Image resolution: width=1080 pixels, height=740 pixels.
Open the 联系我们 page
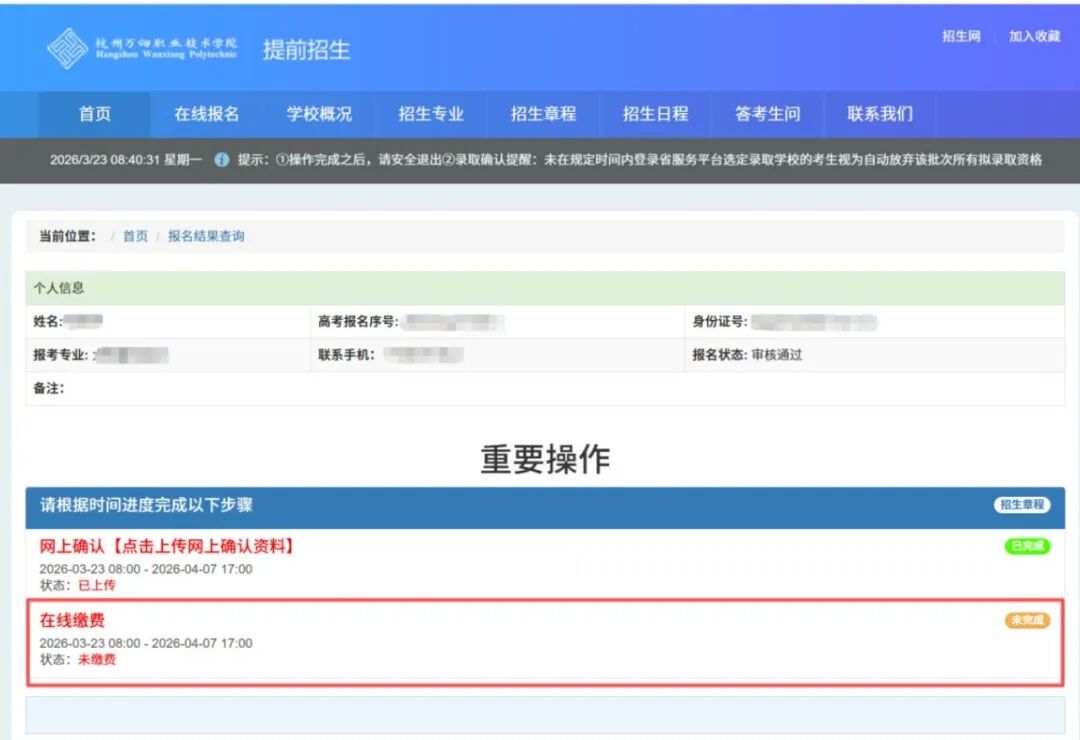[x=877, y=114]
